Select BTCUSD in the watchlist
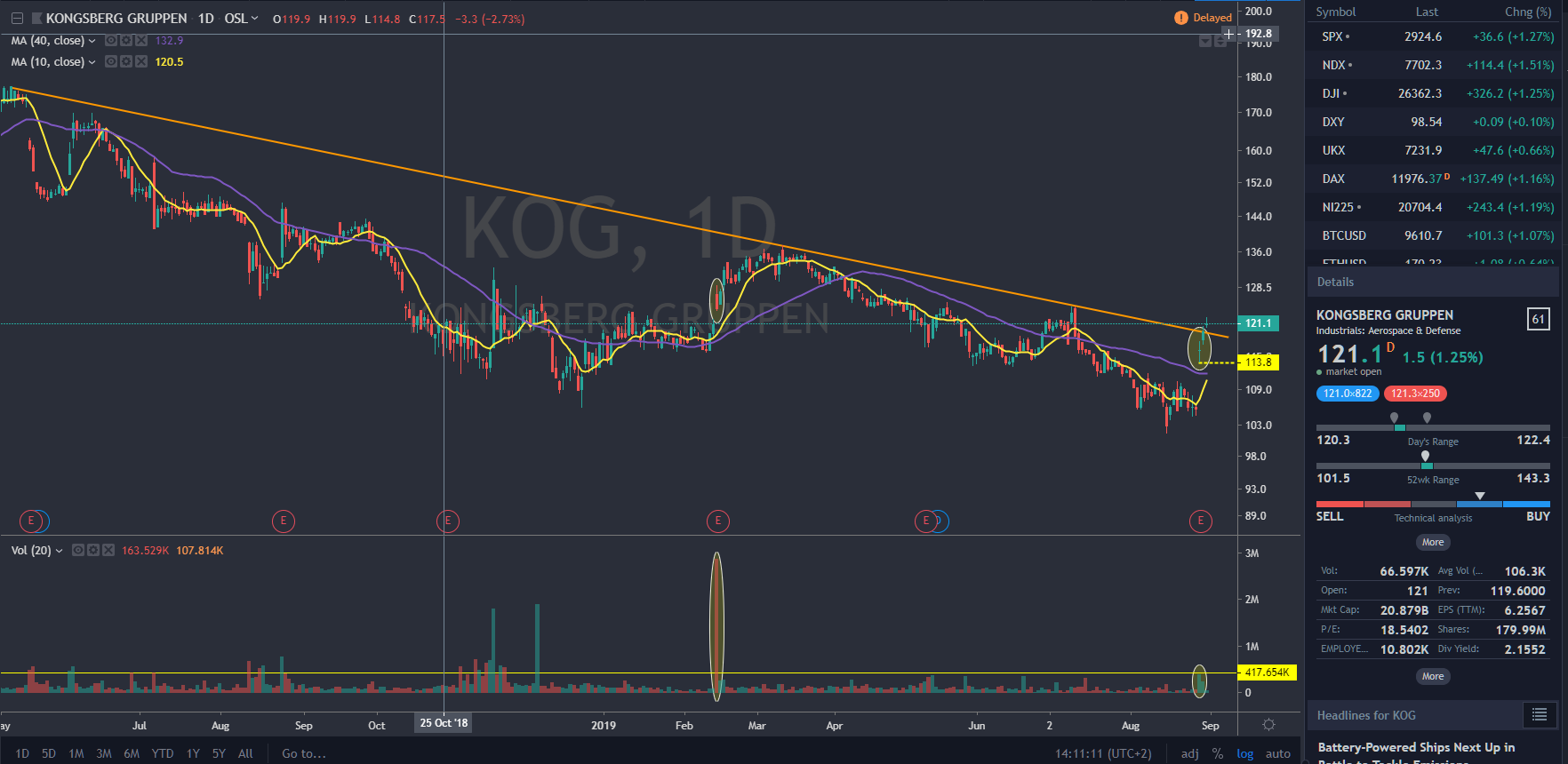This screenshot has width=1568, height=764. point(1433,235)
